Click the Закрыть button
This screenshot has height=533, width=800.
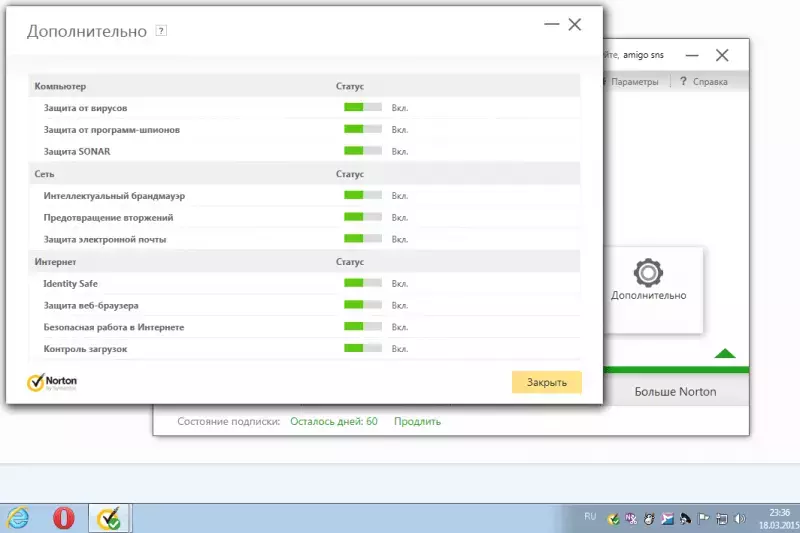click(x=546, y=382)
